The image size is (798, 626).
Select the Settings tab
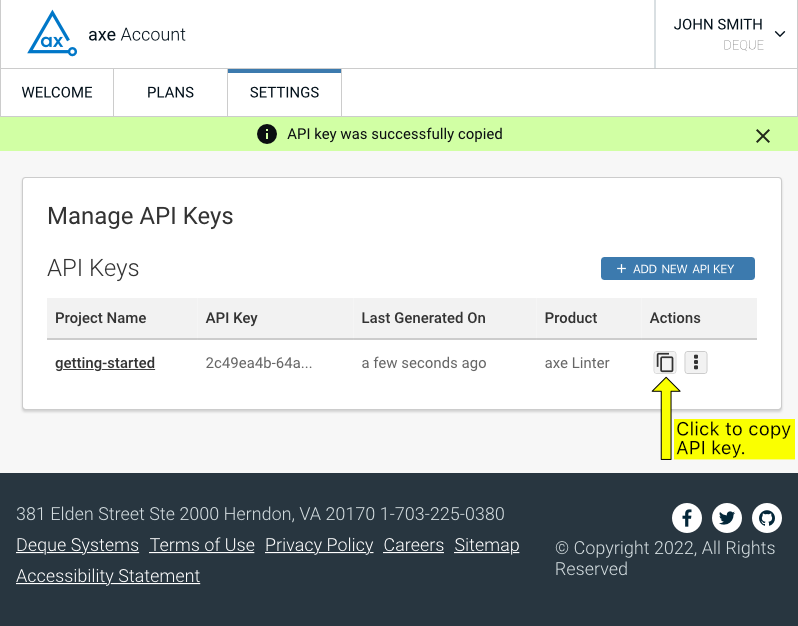click(x=284, y=92)
